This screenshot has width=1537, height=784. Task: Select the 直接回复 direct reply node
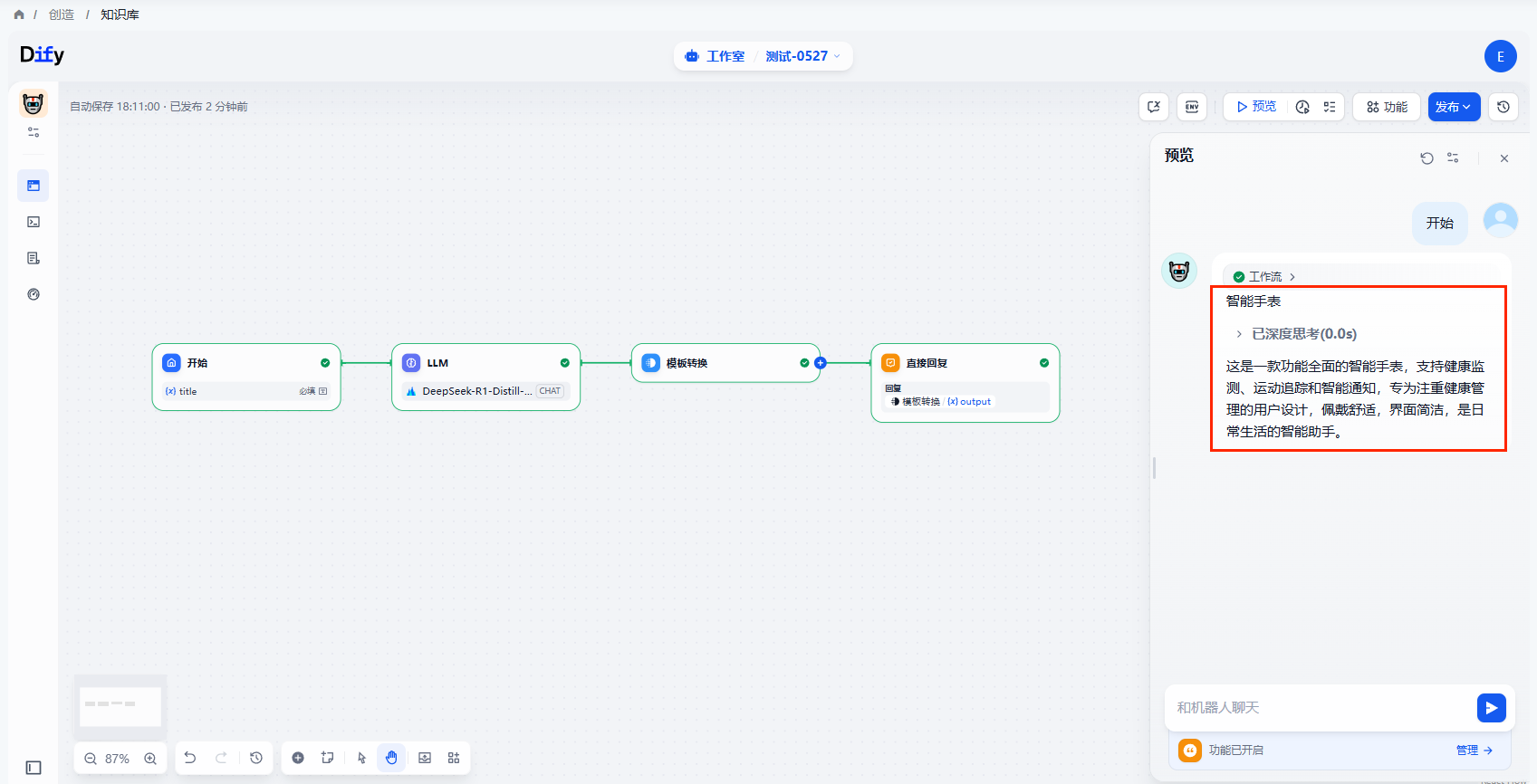click(965, 383)
